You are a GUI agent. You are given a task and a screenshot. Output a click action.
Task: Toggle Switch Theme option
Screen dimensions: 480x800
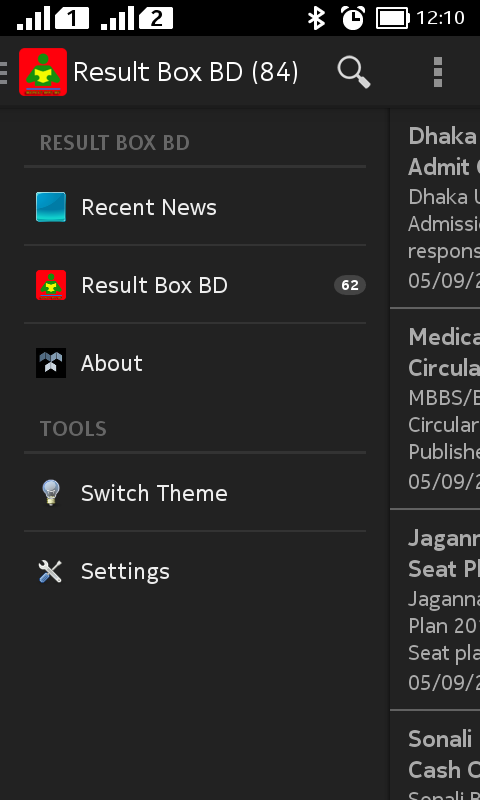(x=195, y=492)
